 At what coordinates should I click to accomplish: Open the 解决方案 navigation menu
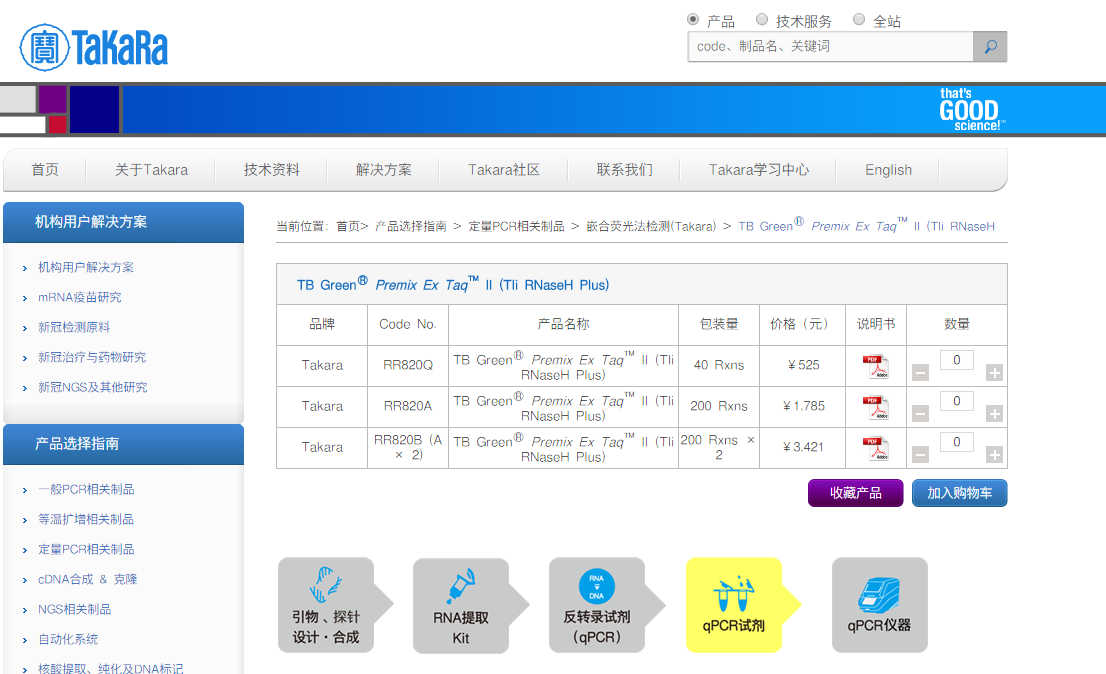383,170
